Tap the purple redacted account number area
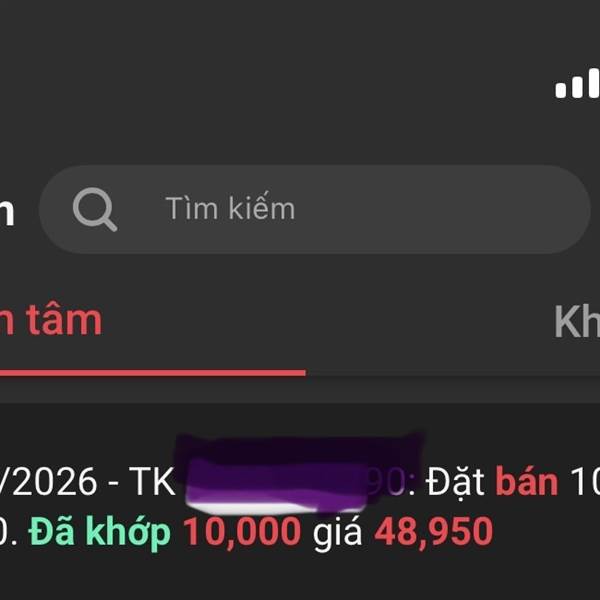 (298, 474)
